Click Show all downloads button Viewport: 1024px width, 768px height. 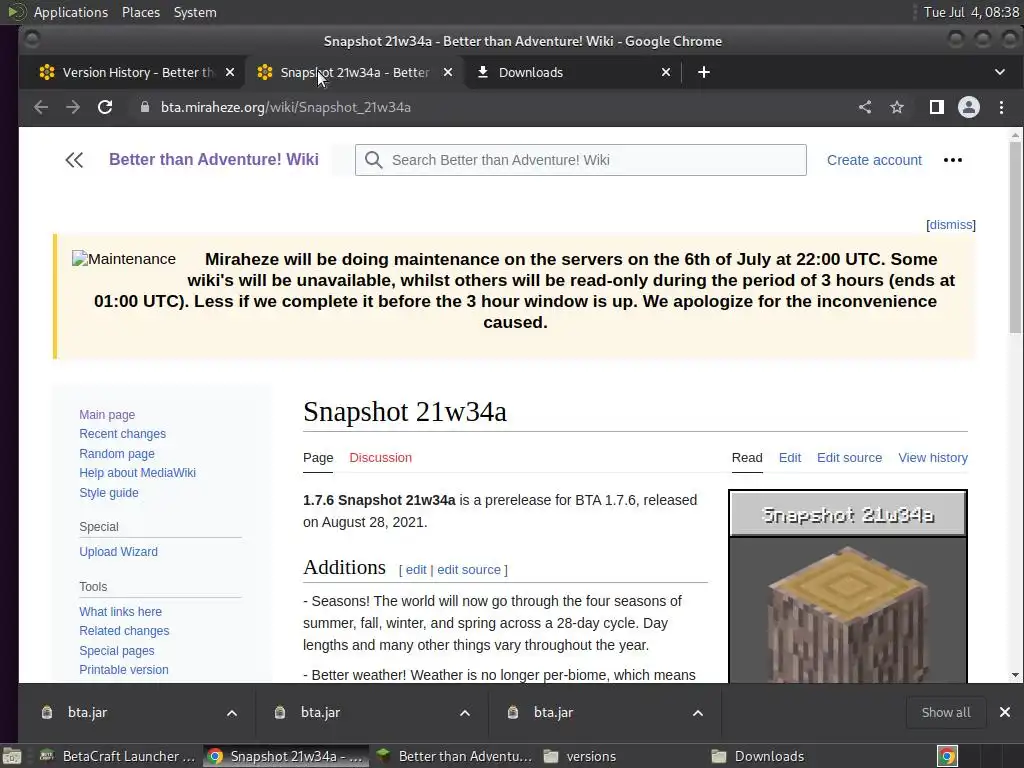pos(946,712)
